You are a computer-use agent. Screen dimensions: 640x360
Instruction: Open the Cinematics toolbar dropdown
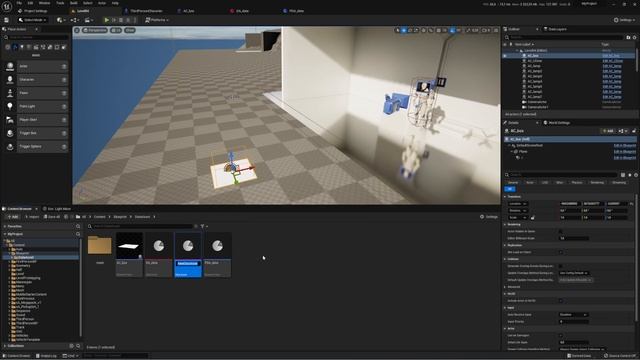[88, 20]
